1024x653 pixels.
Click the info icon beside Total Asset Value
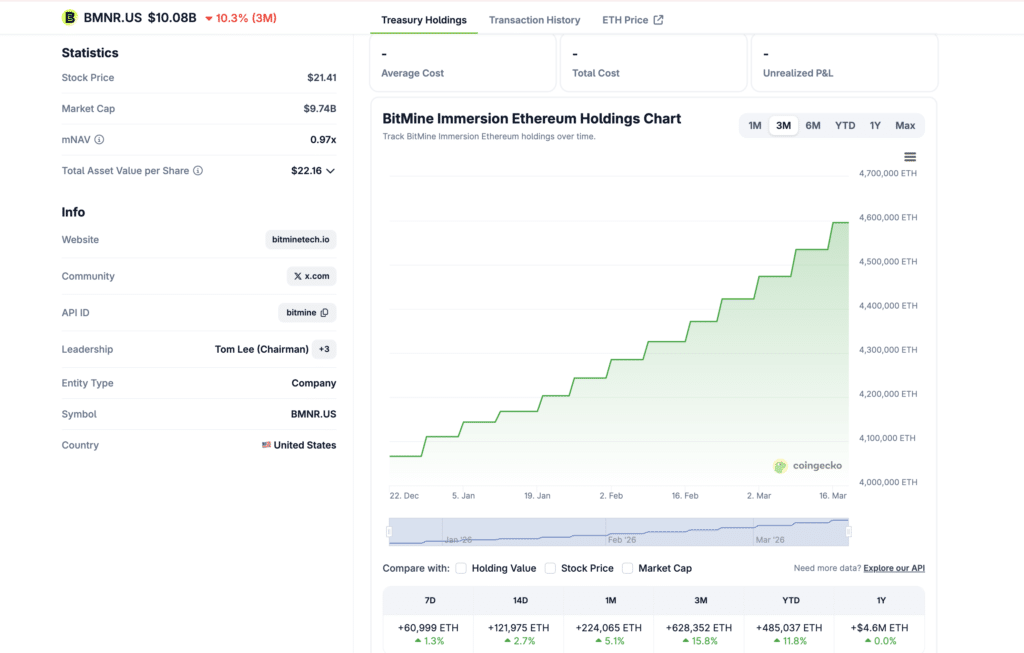click(199, 171)
